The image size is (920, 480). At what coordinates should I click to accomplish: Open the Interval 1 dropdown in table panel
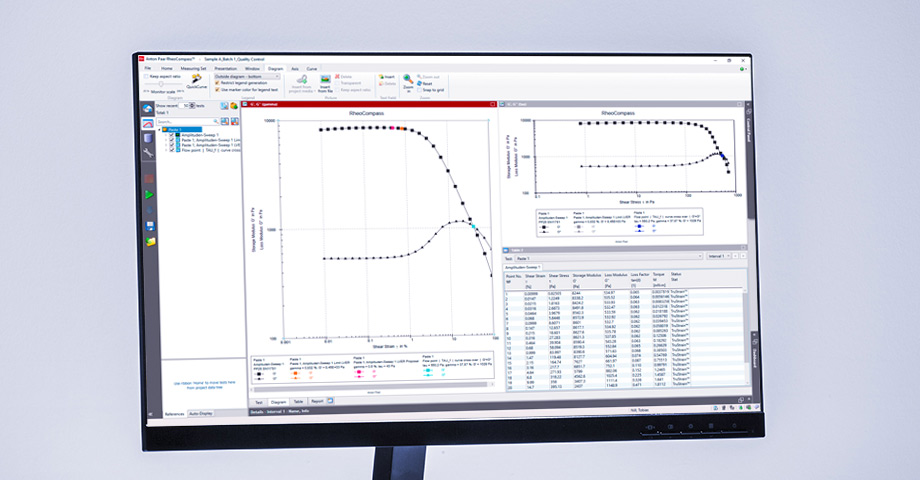(x=718, y=257)
